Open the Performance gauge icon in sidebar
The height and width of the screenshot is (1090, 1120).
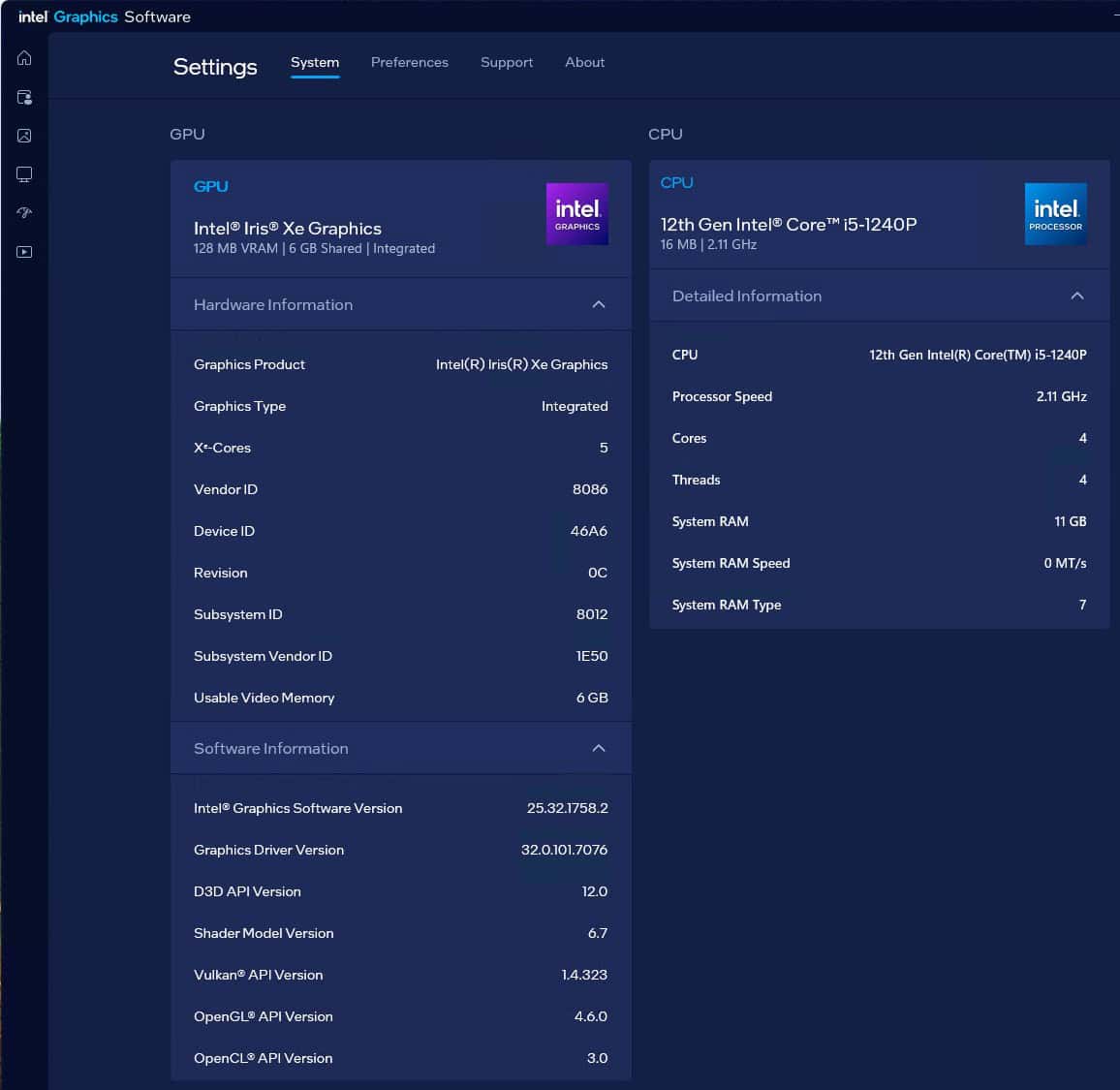click(x=24, y=213)
